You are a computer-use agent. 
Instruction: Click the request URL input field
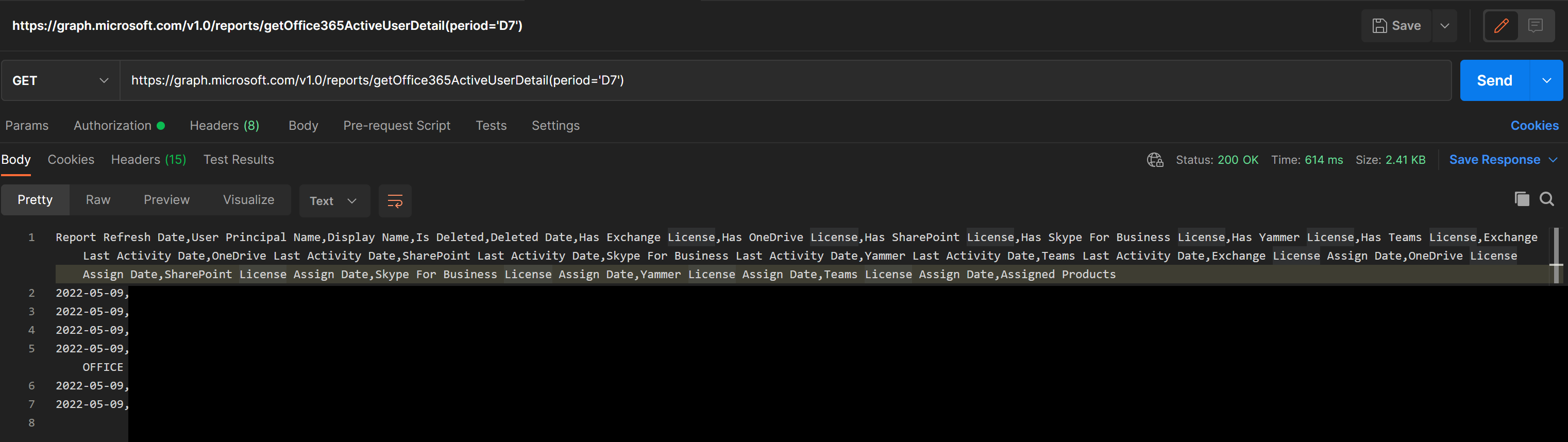785,80
